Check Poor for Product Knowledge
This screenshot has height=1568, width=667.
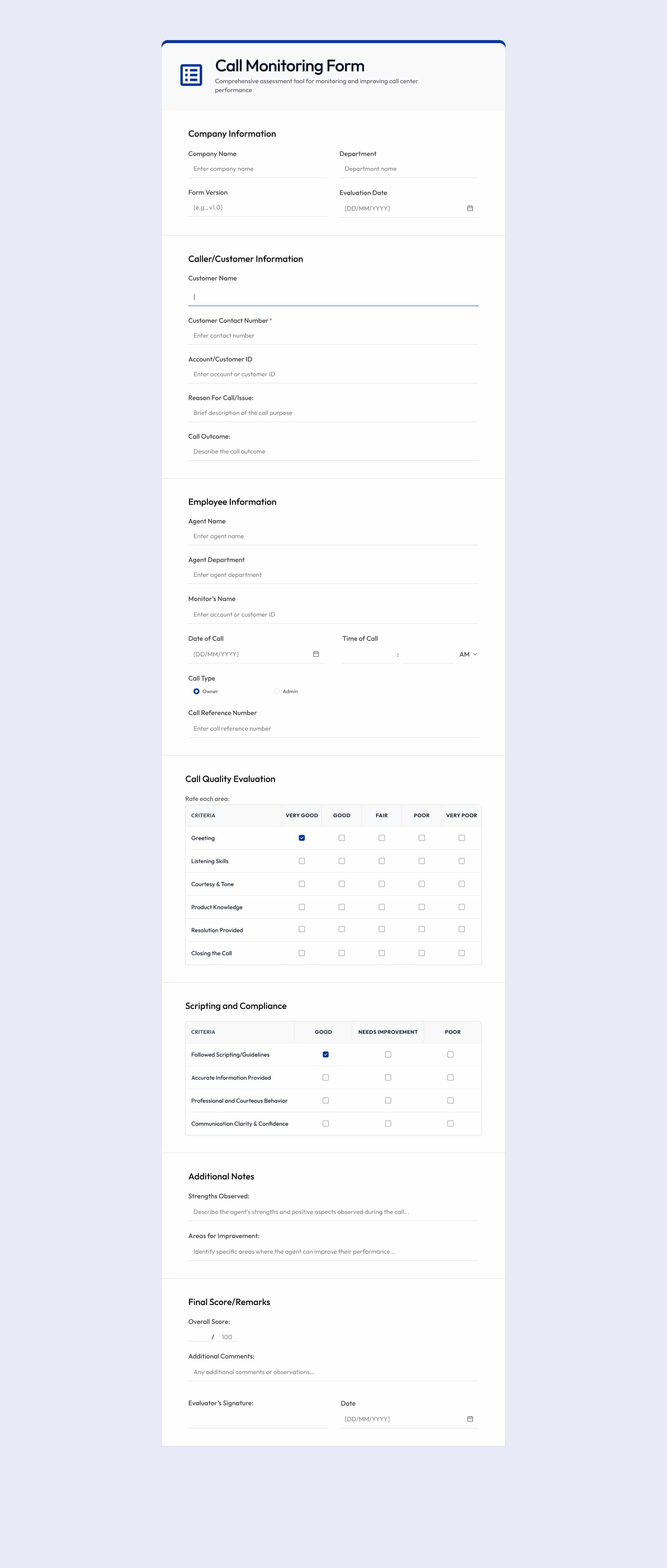pos(422,907)
